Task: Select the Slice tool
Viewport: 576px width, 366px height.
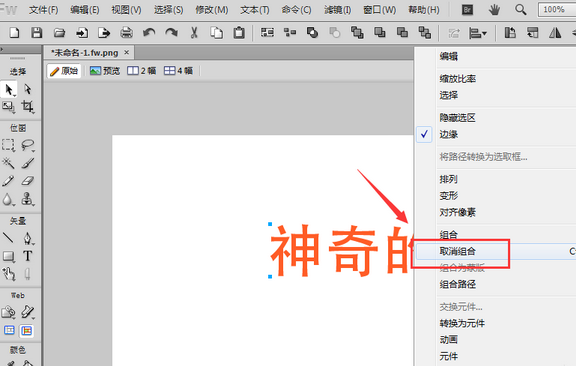Action: (28, 312)
